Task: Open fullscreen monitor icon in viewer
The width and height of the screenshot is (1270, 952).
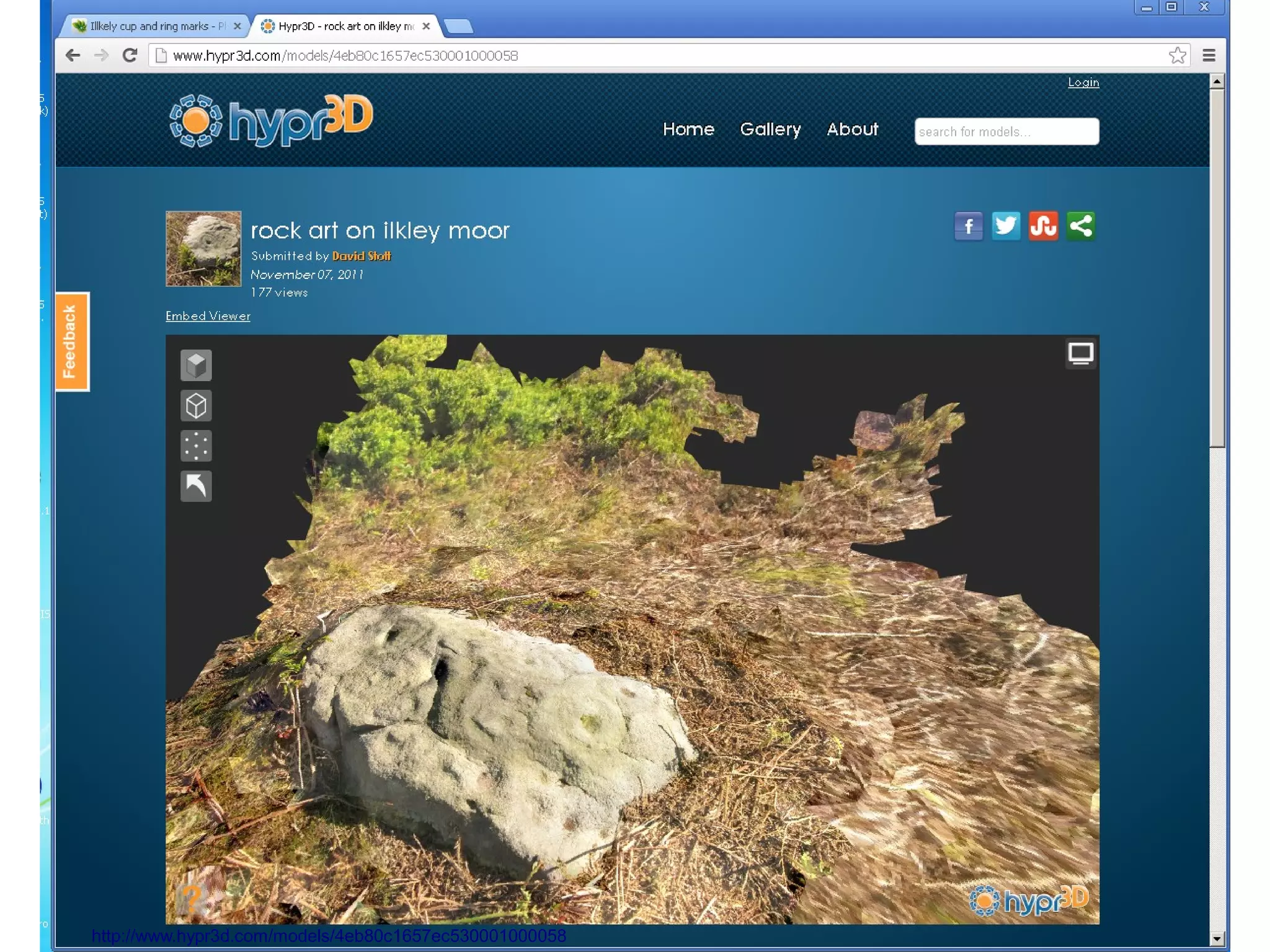Action: tap(1080, 353)
